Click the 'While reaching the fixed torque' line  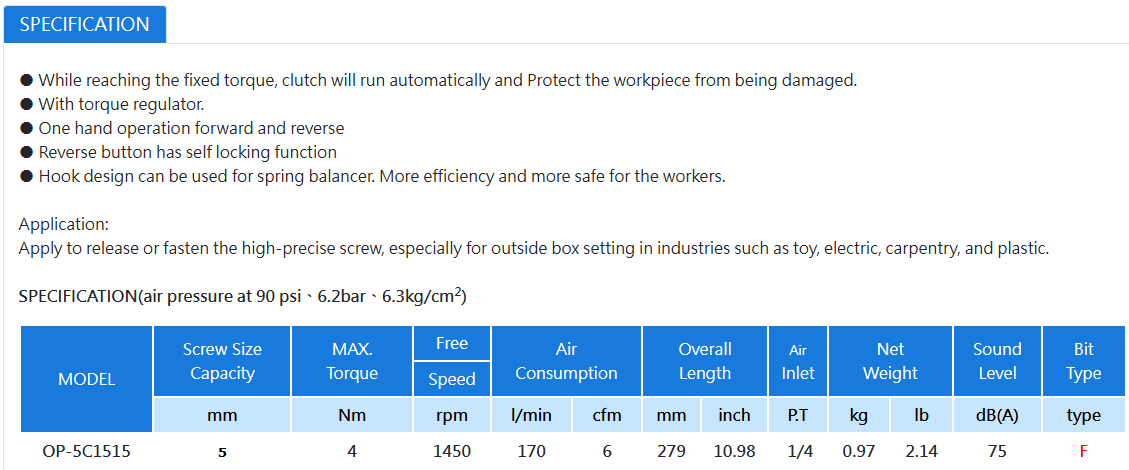pyautogui.click(x=438, y=80)
